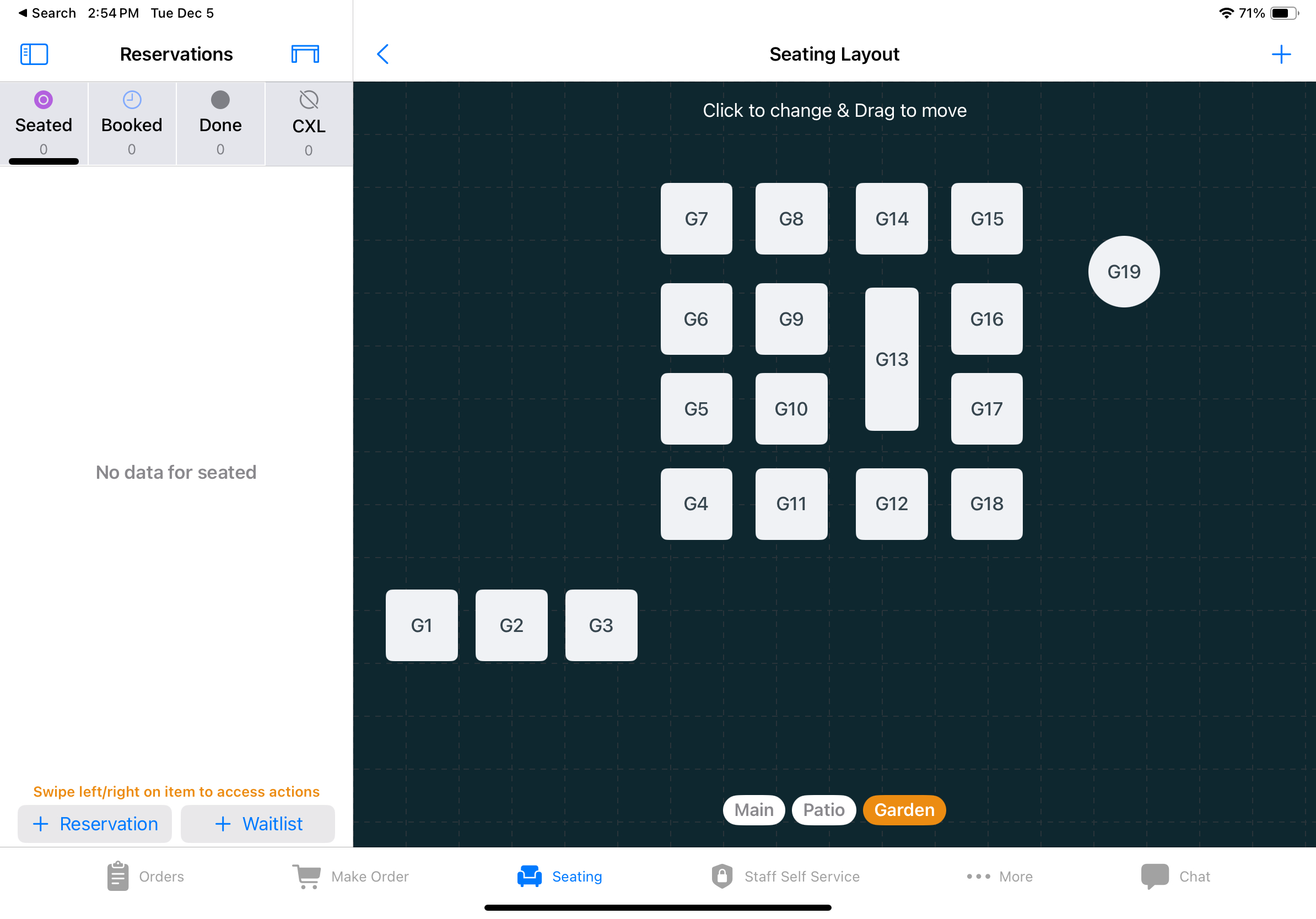
Task: Add a new seating element
Action: click(x=1281, y=54)
